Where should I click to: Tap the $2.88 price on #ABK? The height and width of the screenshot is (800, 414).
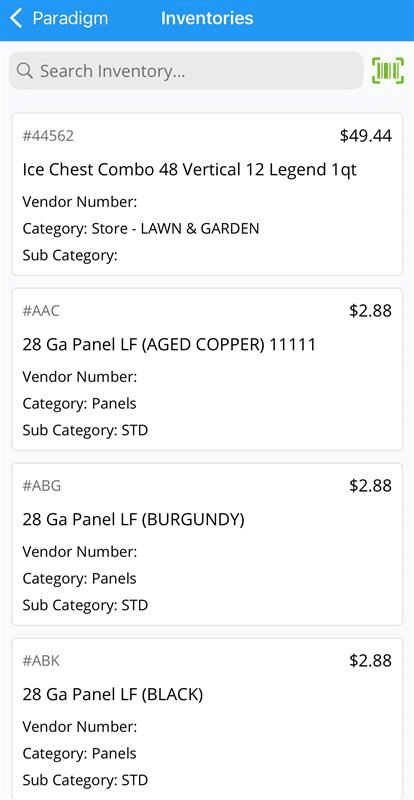pyautogui.click(x=370, y=661)
